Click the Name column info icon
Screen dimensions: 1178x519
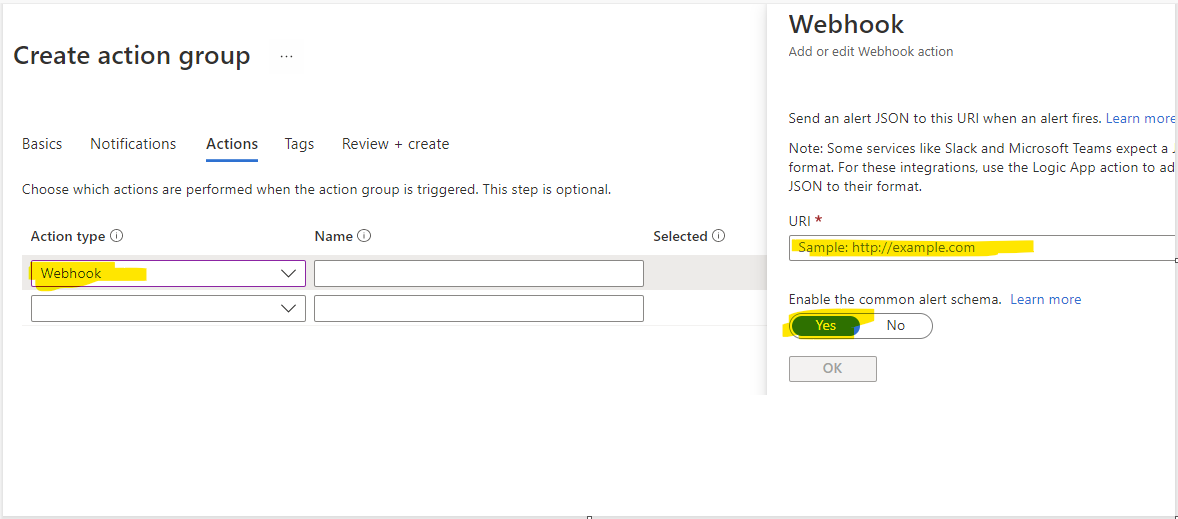click(x=364, y=237)
